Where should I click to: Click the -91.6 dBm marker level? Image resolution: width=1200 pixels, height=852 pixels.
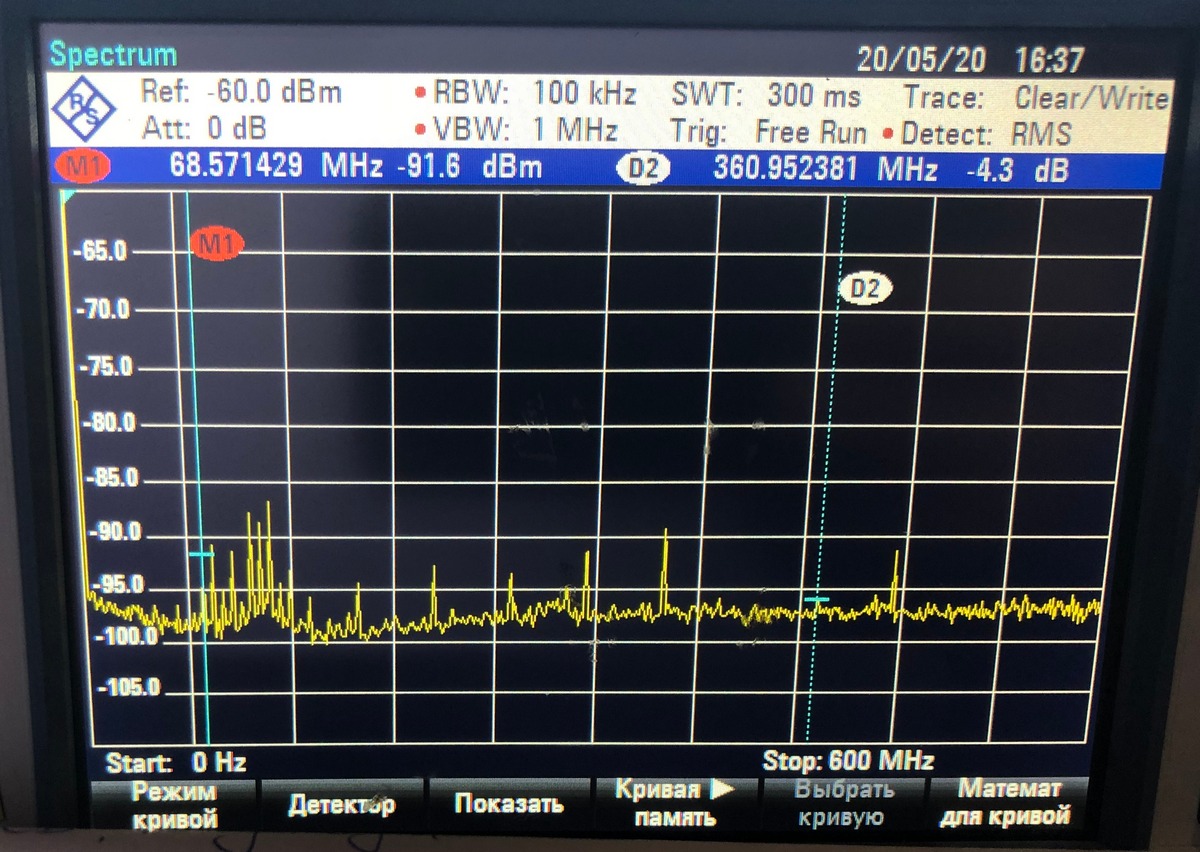[470, 167]
